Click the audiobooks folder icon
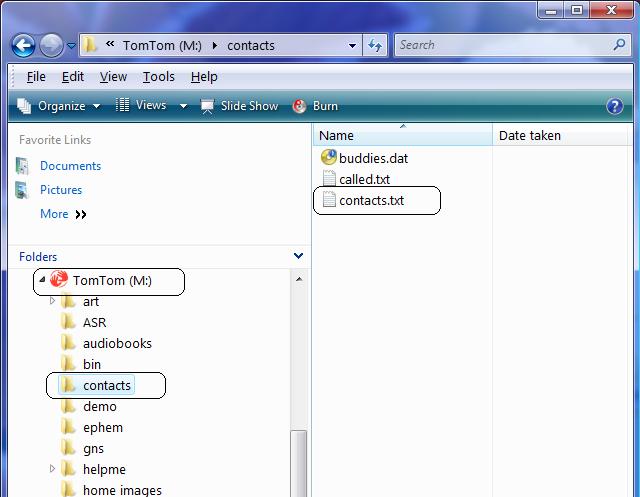The height and width of the screenshot is (497, 640). [69, 342]
